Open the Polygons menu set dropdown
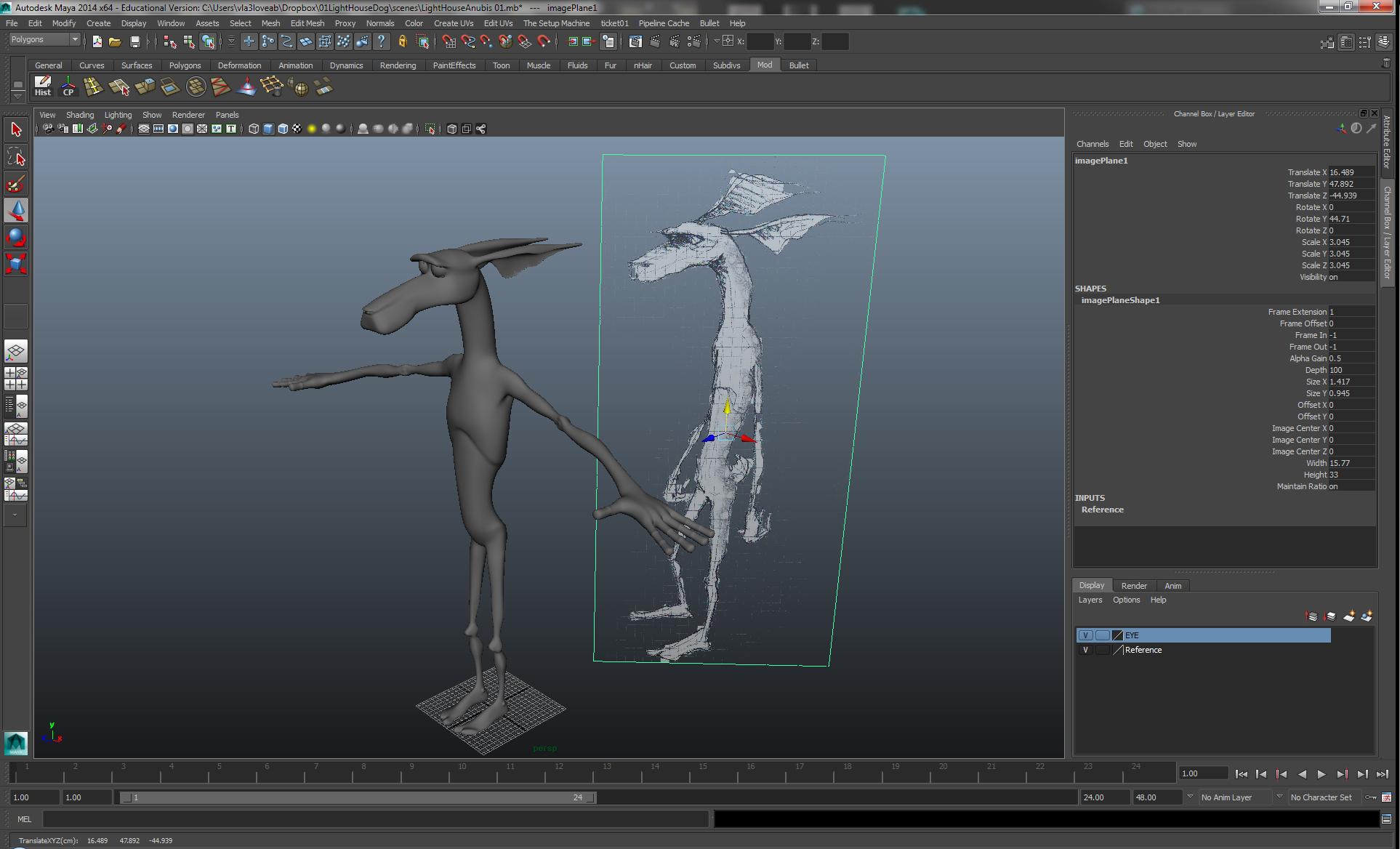This screenshot has width=1400, height=849. point(44,40)
